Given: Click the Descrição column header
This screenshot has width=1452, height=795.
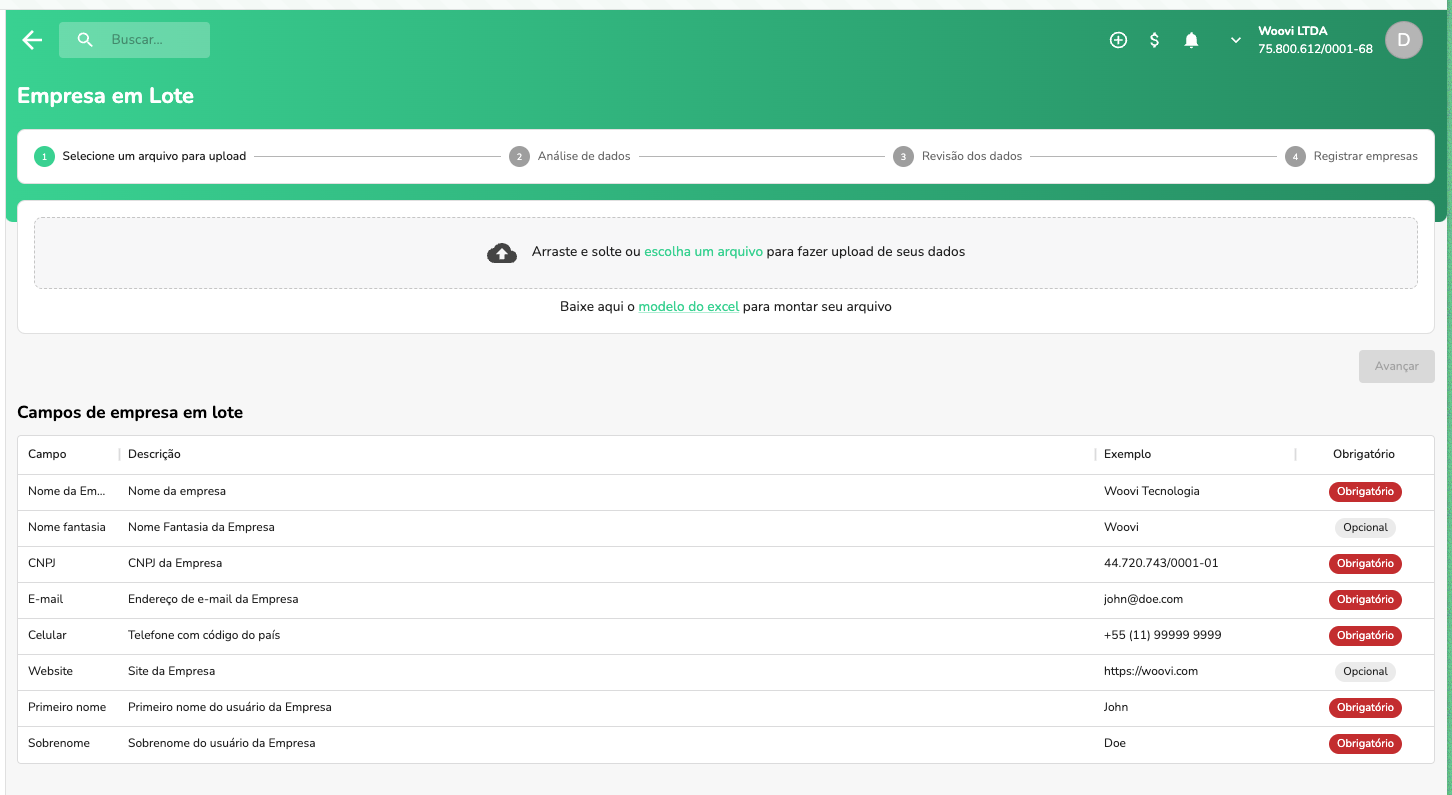Looking at the screenshot, I should [x=154, y=454].
